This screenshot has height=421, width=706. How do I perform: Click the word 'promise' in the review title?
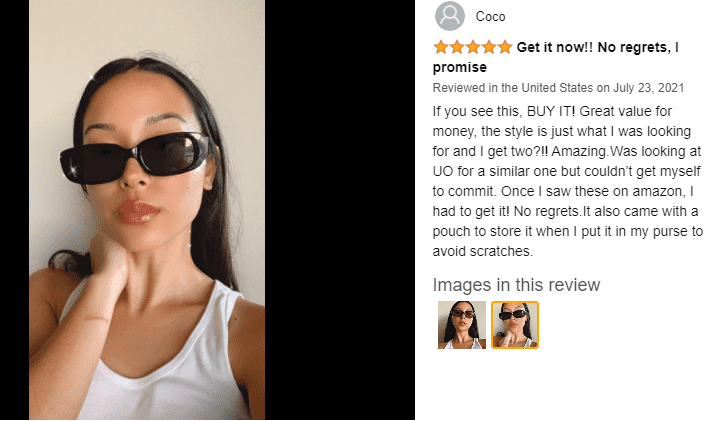(x=460, y=68)
